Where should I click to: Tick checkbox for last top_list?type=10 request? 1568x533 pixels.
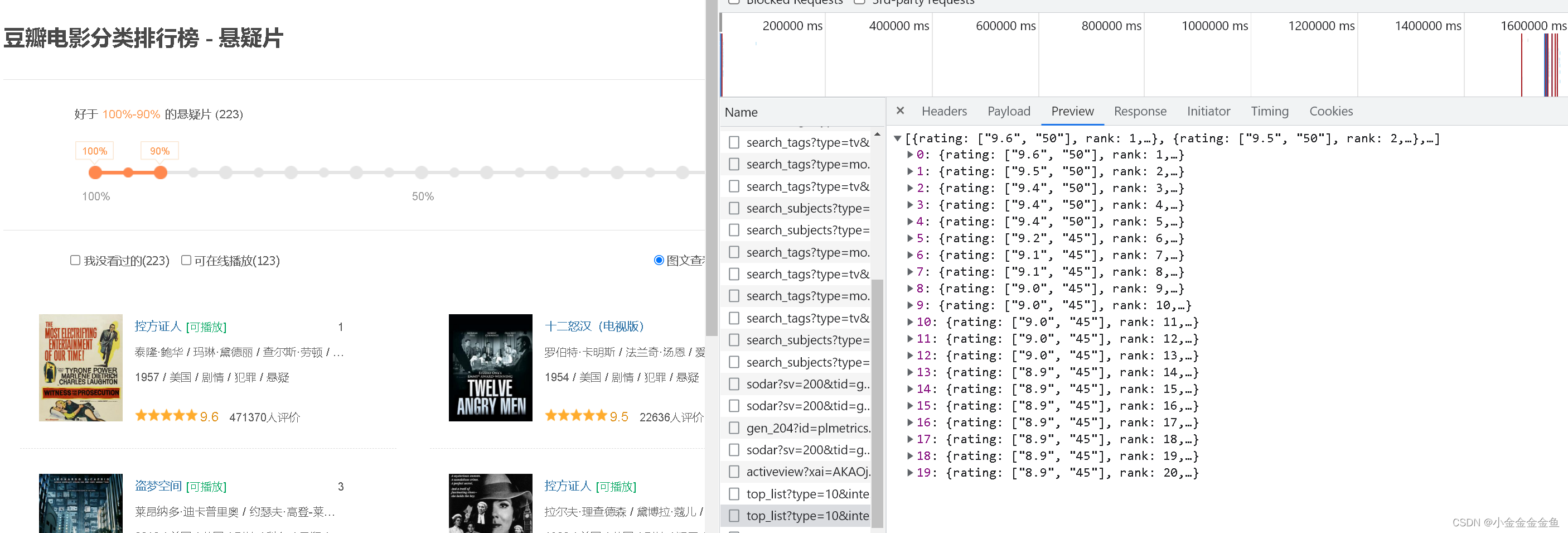(x=734, y=516)
